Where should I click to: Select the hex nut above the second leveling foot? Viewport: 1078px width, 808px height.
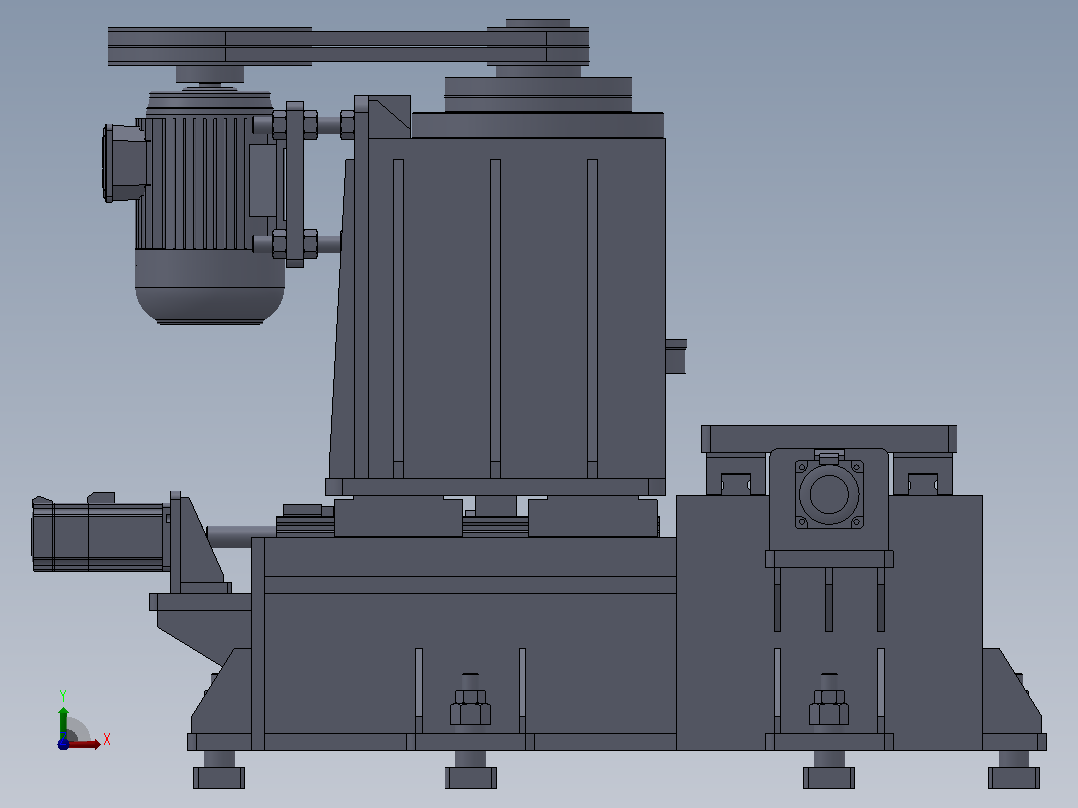pos(470,708)
